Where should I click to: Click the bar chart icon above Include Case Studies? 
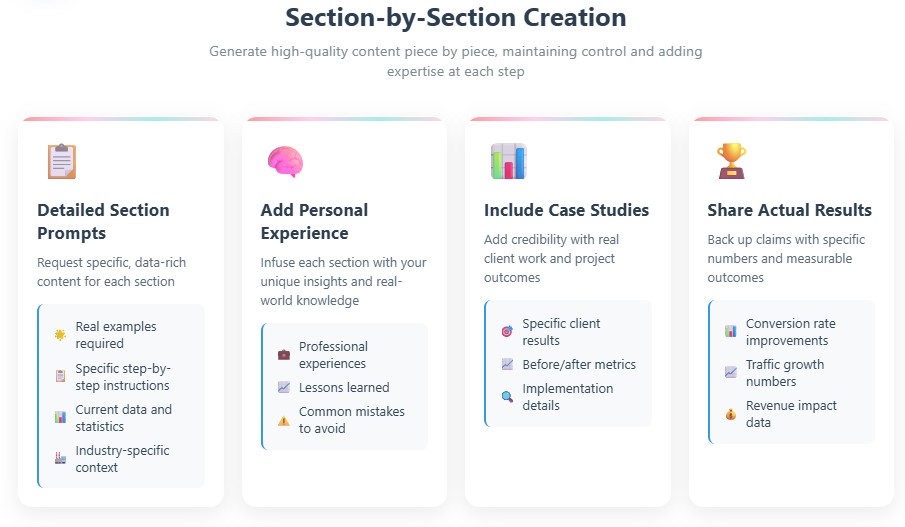pyautogui.click(x=508, y=162)
